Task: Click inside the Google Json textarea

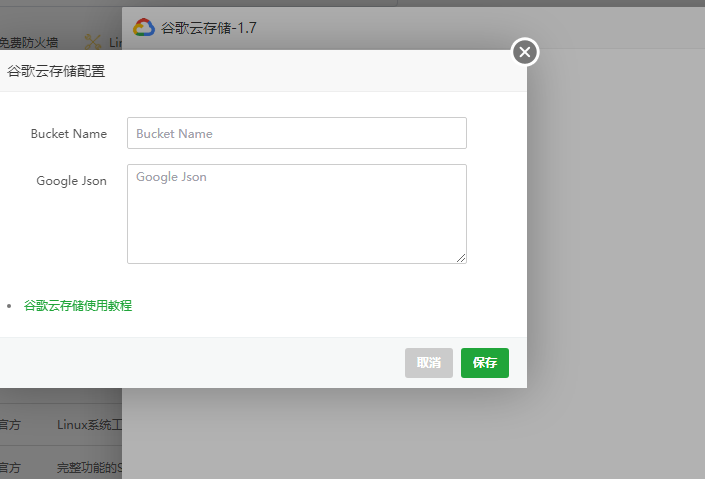Action: click(297, 214)
